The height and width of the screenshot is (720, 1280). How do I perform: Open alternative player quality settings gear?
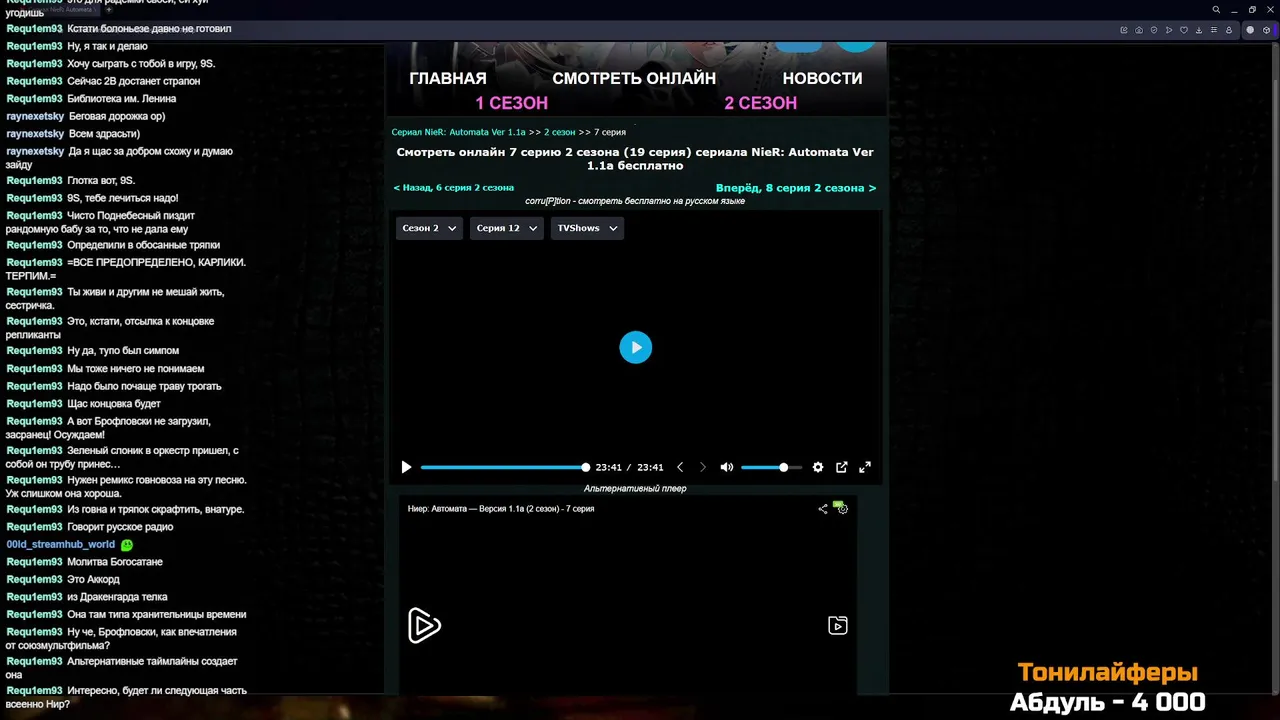pyautogui.click(x=842, y=509)
